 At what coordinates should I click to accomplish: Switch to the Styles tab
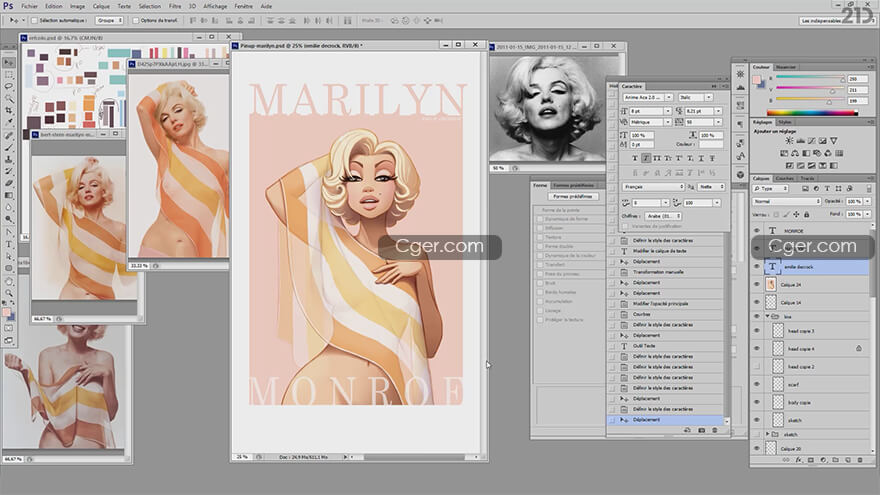785,122
